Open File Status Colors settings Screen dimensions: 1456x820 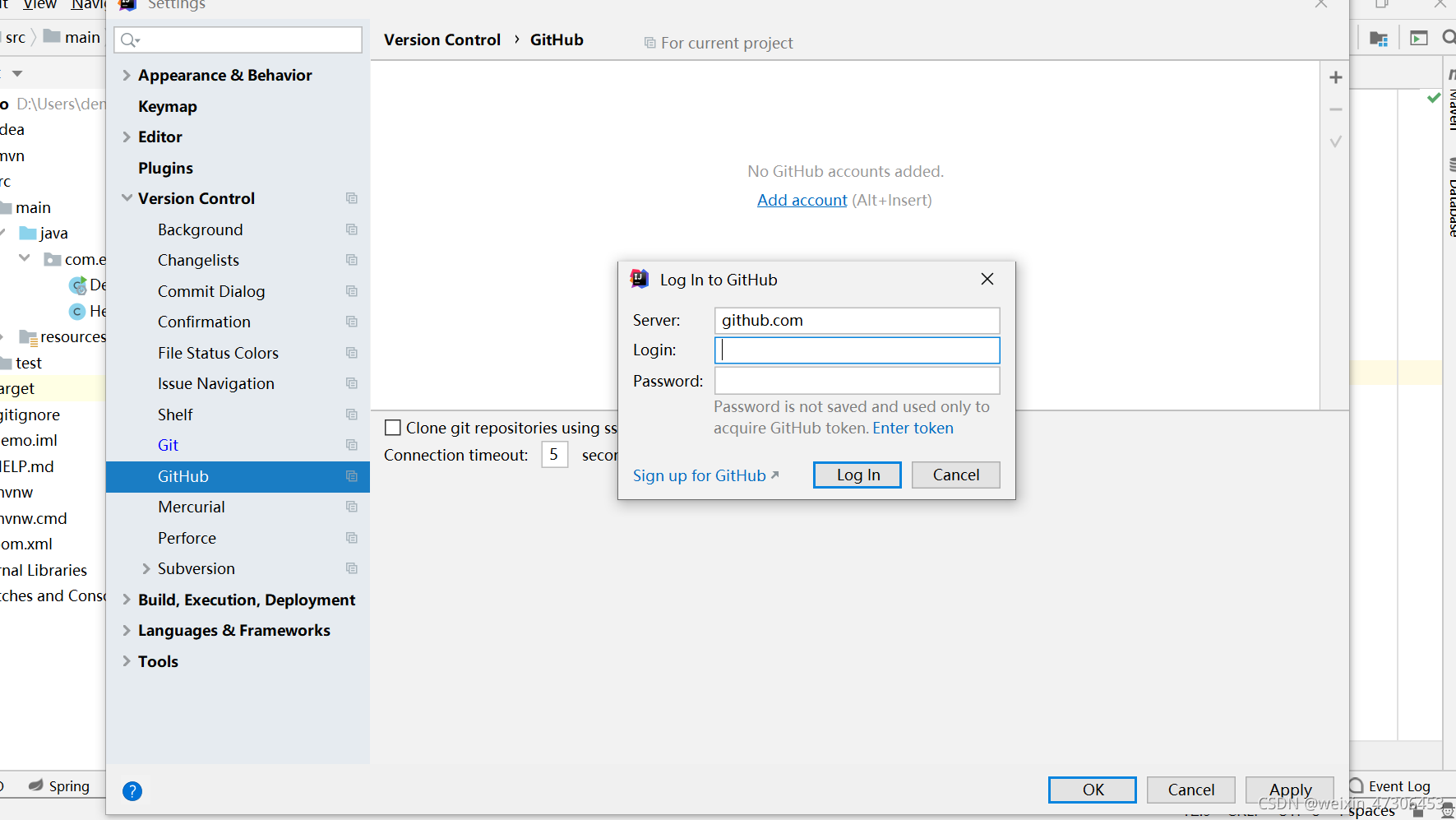tap(218, 353)
